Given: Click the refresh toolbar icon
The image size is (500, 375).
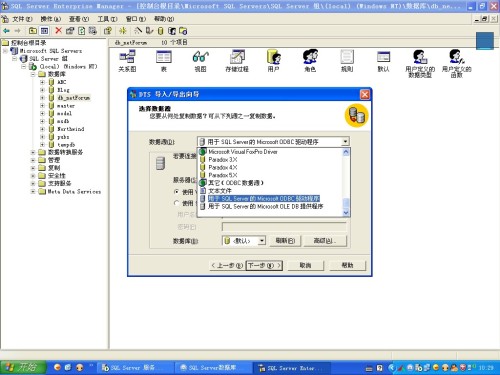Looking at the screenshot, I should pyautogui.click(x=81, y=31).
